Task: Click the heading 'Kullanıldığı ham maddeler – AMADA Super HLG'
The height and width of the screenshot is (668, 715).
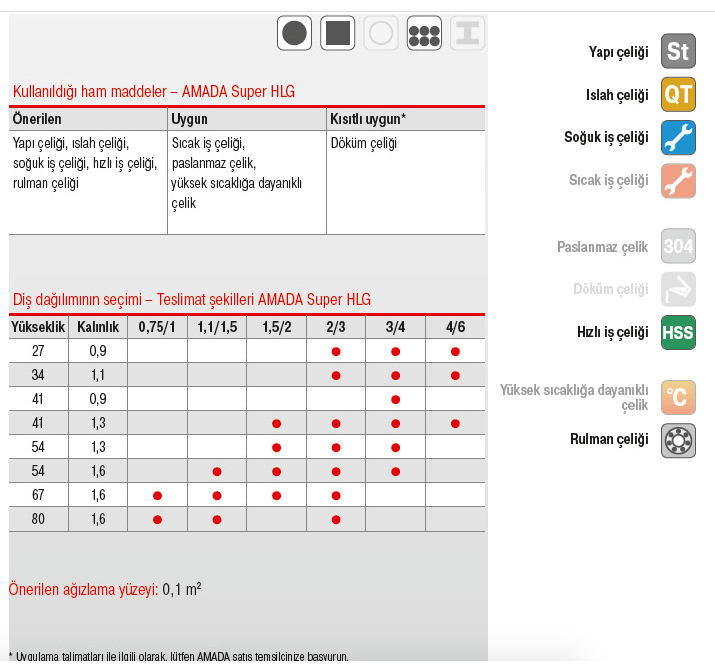Action: pos(154,91)
